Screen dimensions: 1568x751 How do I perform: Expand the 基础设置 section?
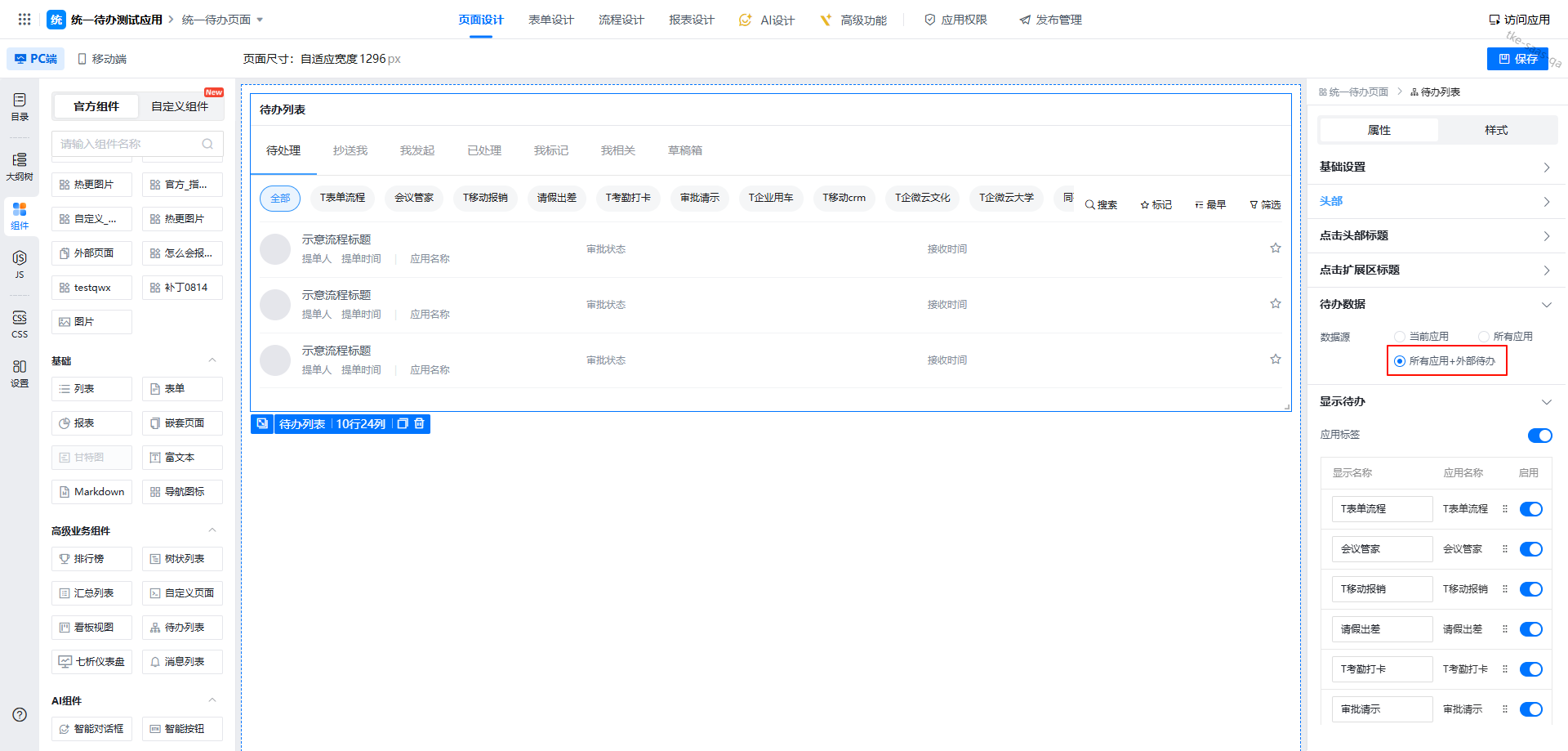1436,167
